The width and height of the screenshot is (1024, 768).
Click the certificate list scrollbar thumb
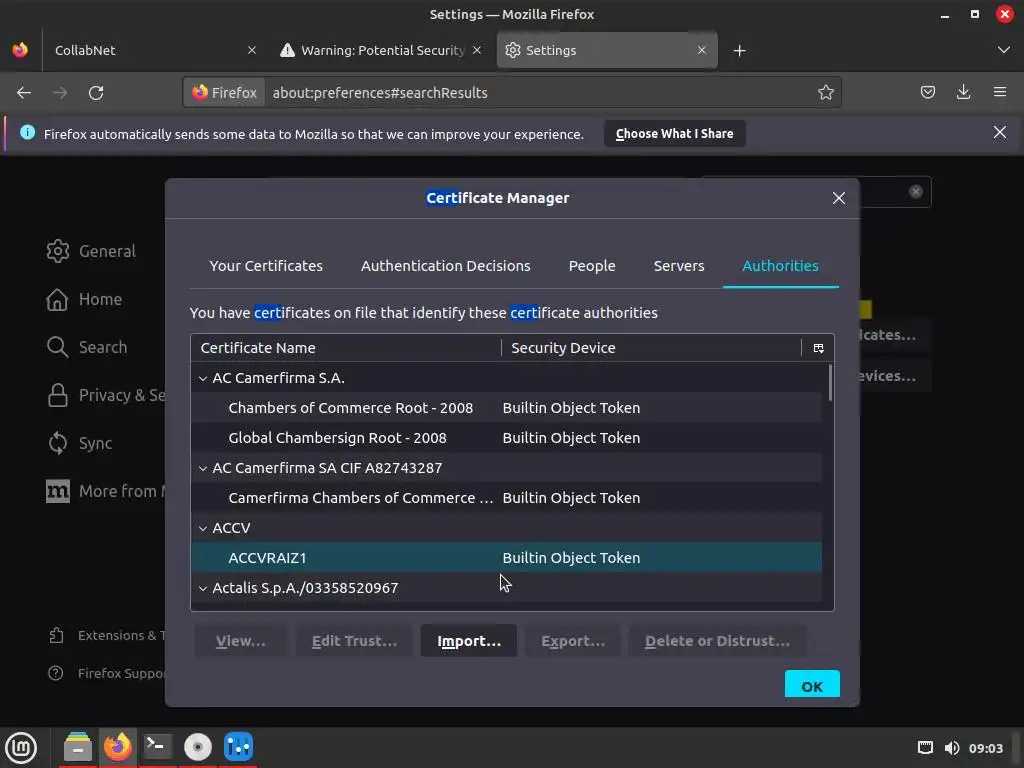point(830,383)
